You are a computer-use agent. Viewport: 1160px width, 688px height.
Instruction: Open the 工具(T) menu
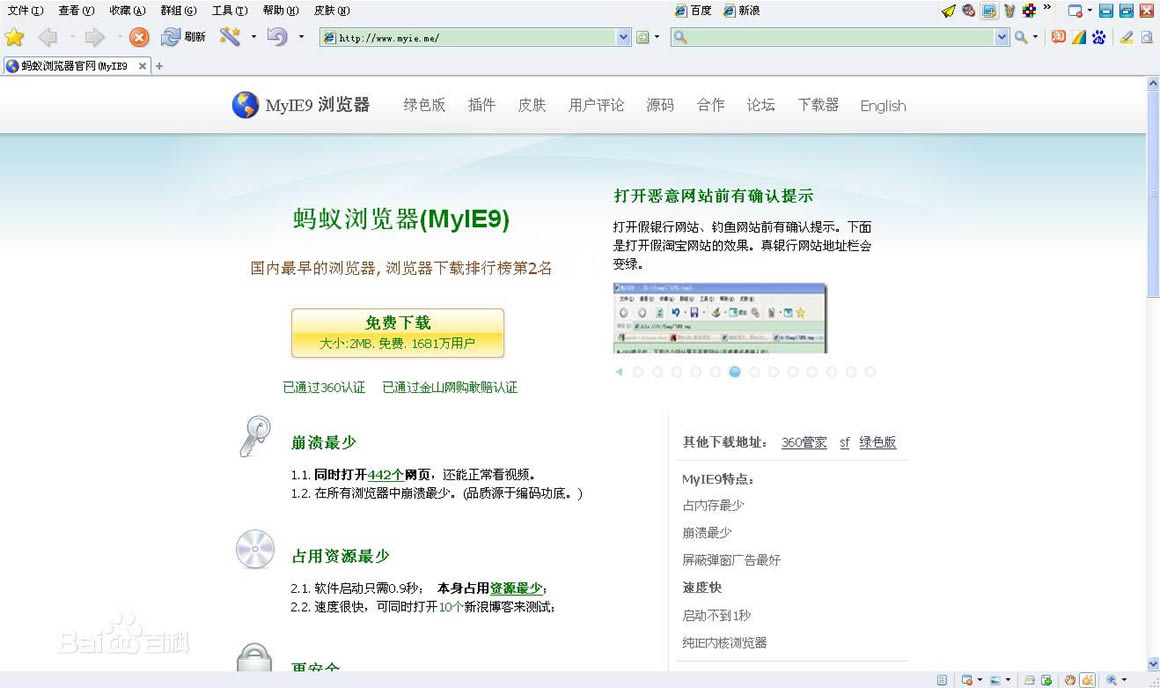pos(229,11)
